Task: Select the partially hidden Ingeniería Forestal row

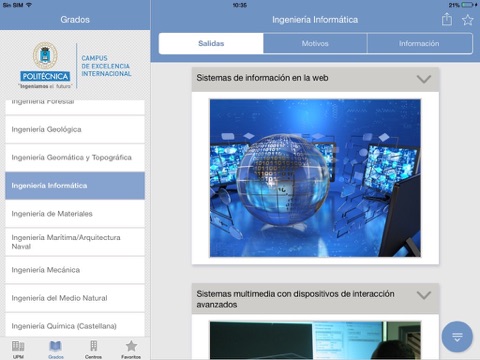Action: coord(75,107)
